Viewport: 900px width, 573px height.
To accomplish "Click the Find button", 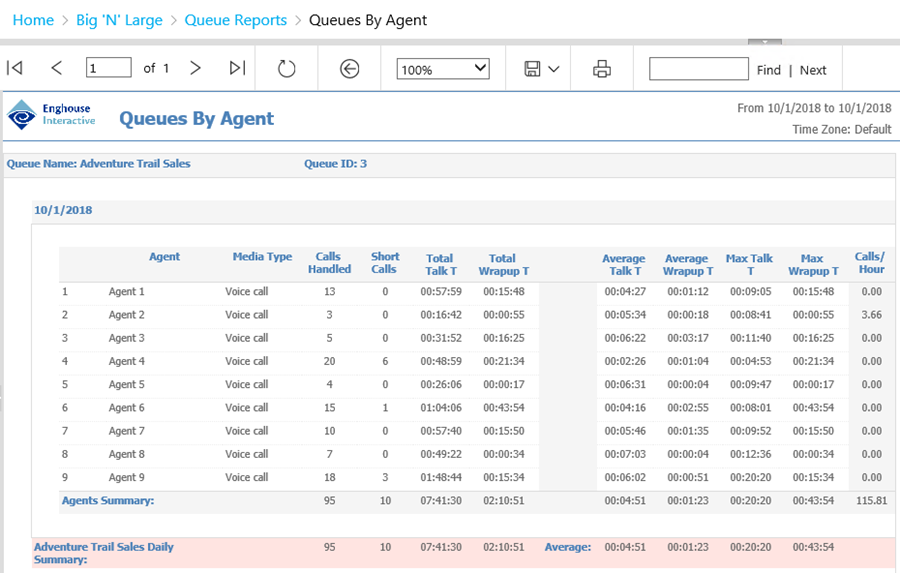I will (768, 70).
